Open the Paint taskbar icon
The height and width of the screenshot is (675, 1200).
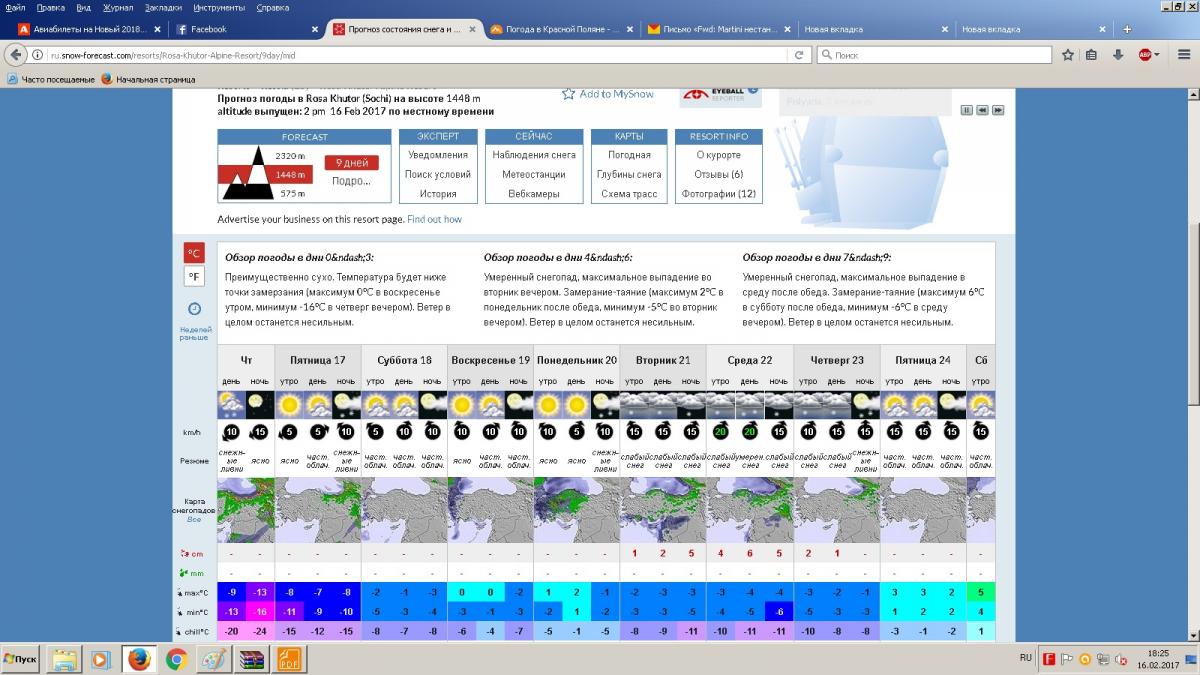[x=213, y=659]
